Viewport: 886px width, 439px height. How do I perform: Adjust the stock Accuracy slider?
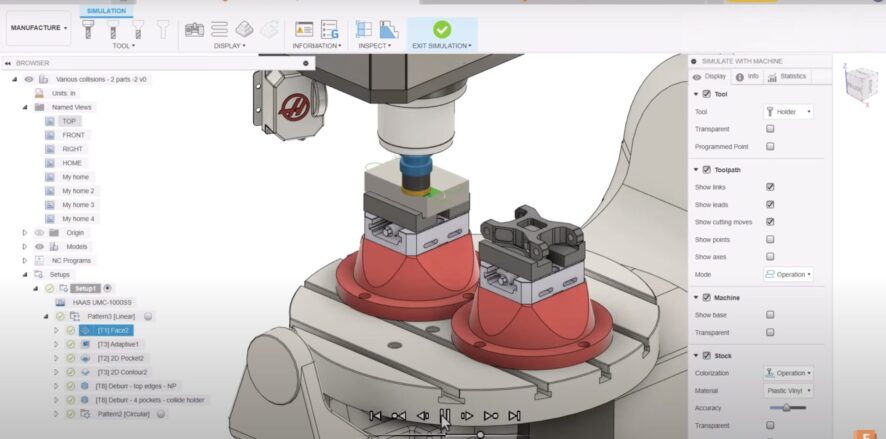(788, 408)
